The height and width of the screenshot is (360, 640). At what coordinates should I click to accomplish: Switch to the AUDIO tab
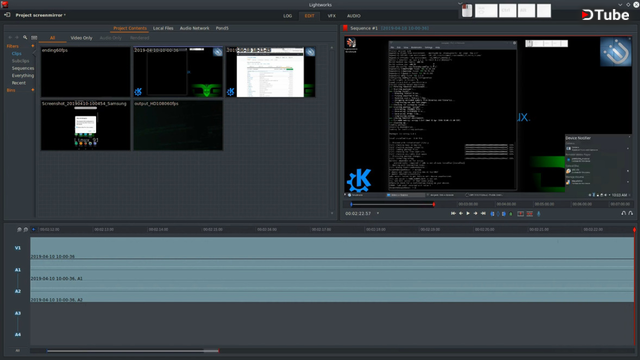click(354, 16)
